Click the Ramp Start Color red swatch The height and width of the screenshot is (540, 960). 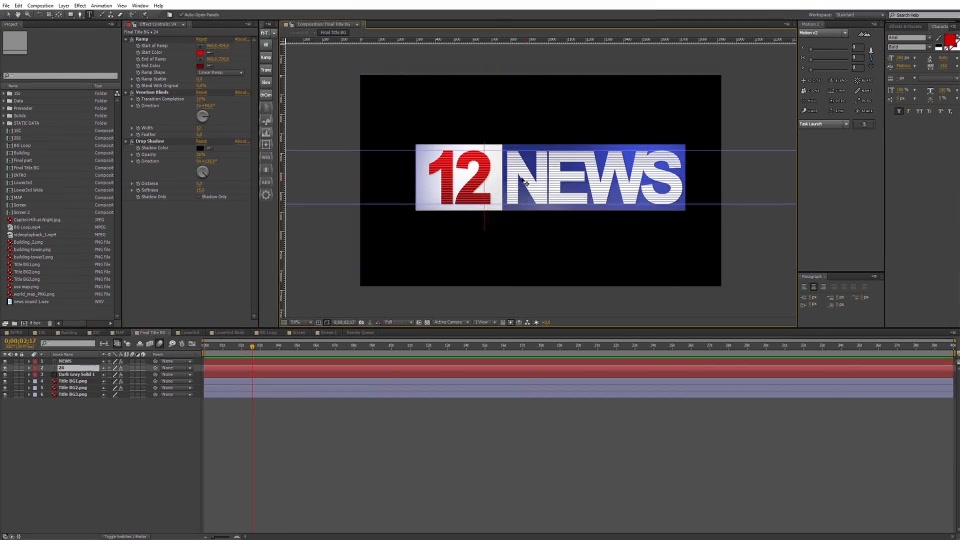tap(200, 53)
